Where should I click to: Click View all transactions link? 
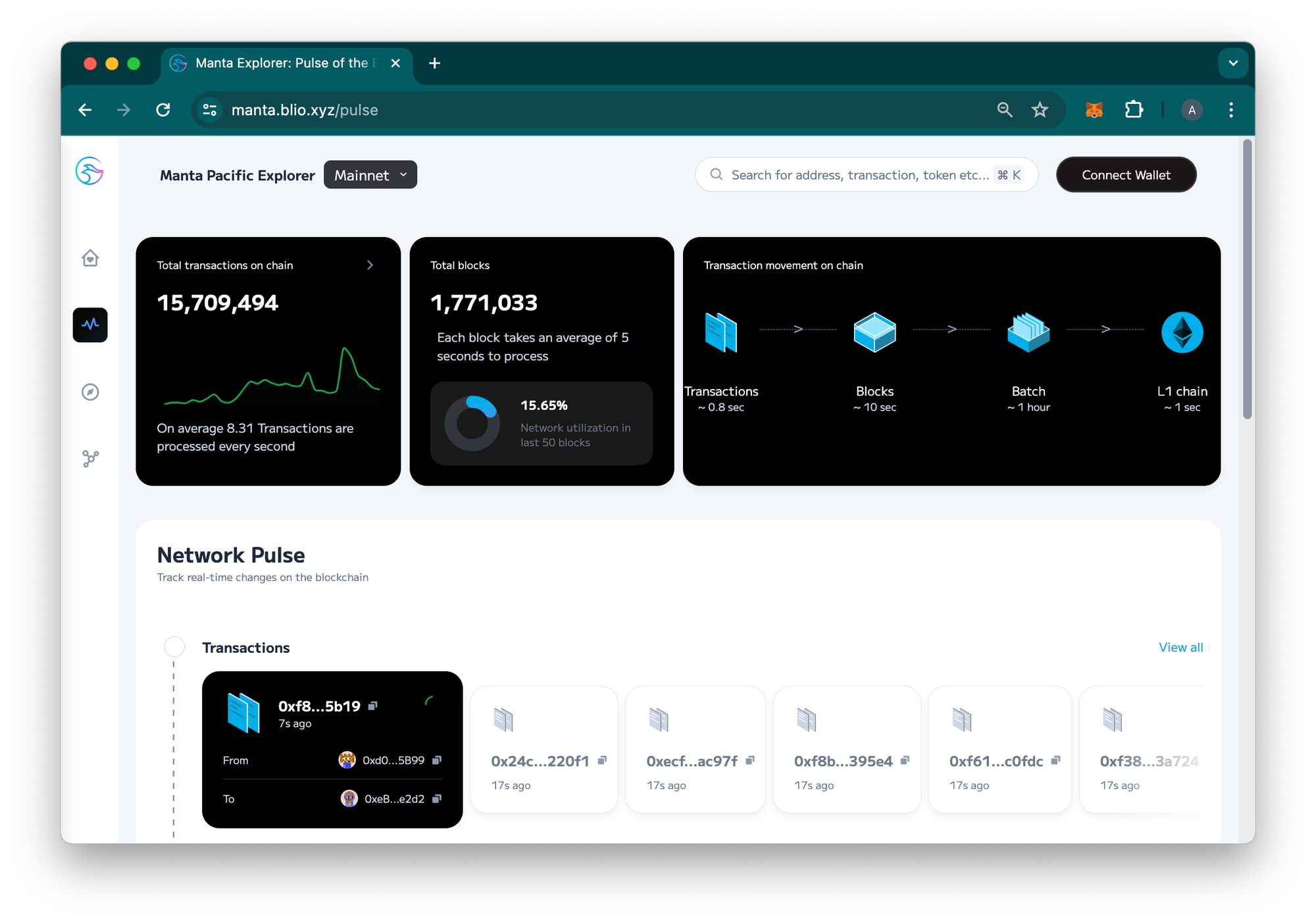[1180, 648]
